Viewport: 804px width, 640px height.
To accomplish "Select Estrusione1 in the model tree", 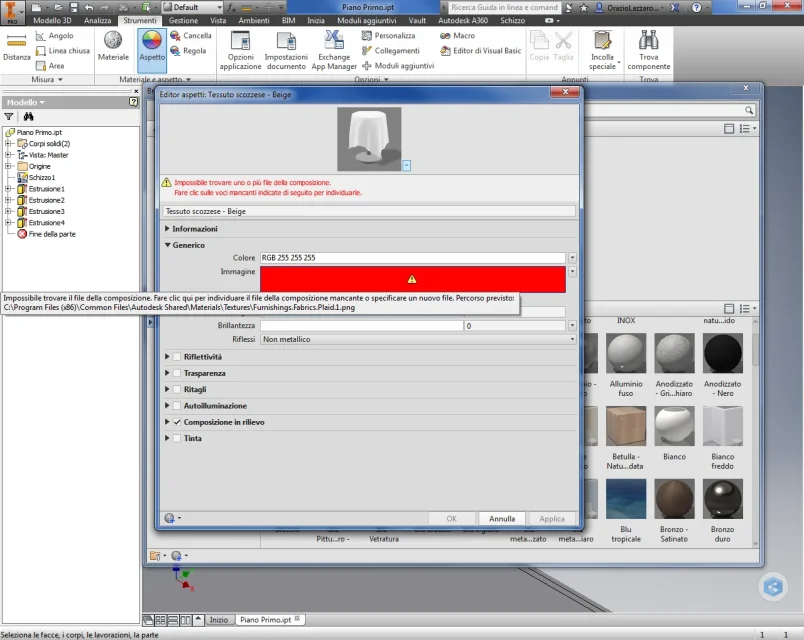I will [46, 189].
